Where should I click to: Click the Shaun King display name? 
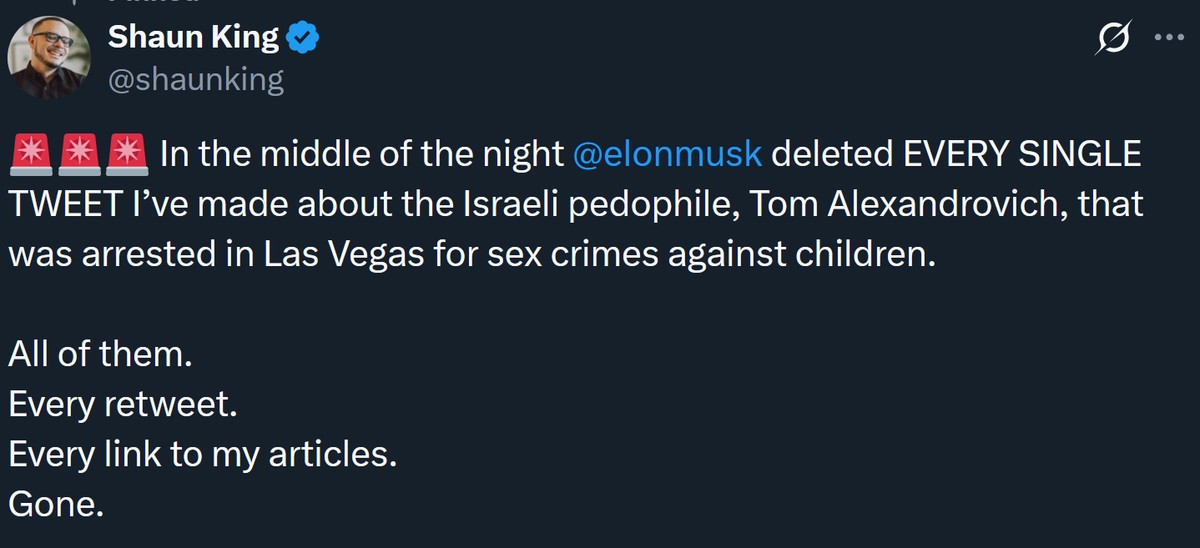[x=193, y=38]
